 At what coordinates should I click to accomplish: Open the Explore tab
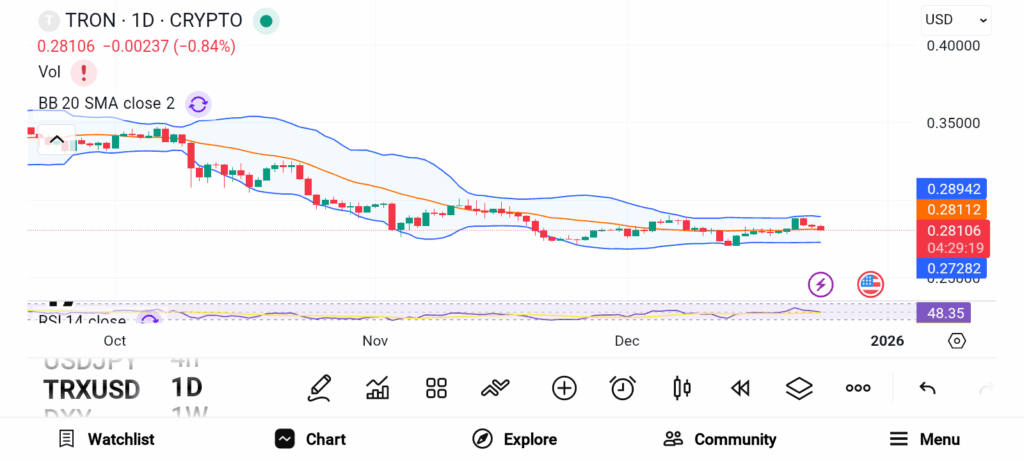point(514,439)
